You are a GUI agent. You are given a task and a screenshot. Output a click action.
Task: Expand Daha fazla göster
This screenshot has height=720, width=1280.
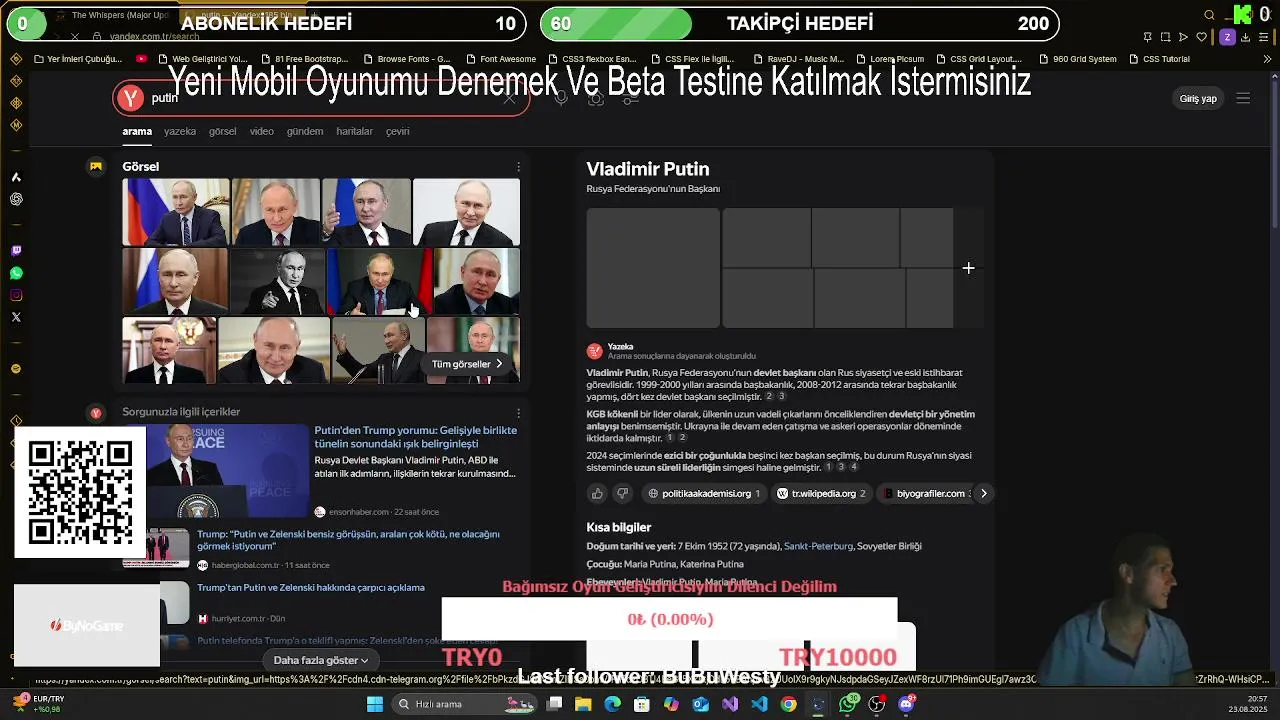(320, 660)
